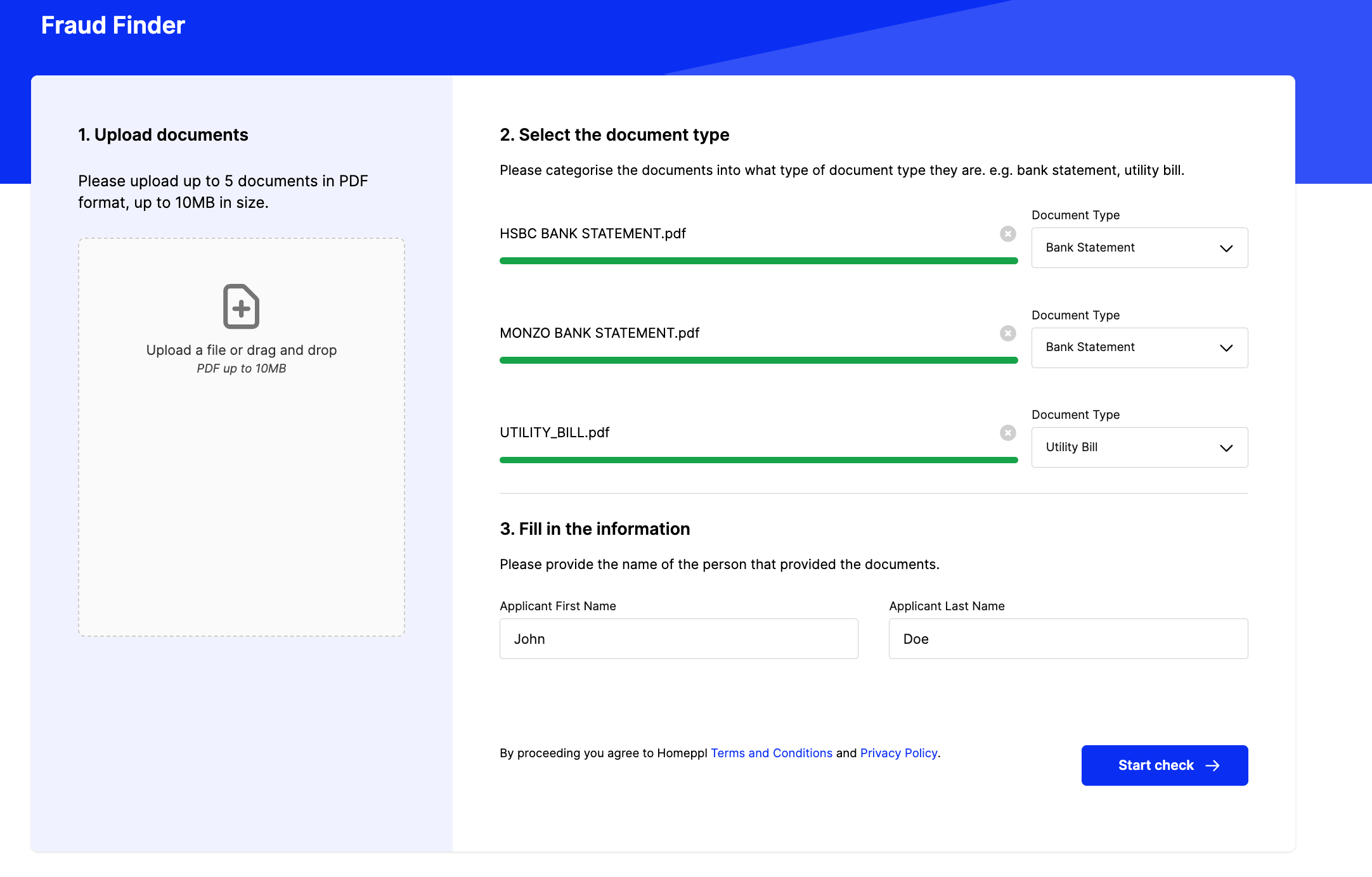Remove MONZO BANK STATEMENT.pdf file
Viewport: 1372px width, 877px height.
tap(1008, 333)
